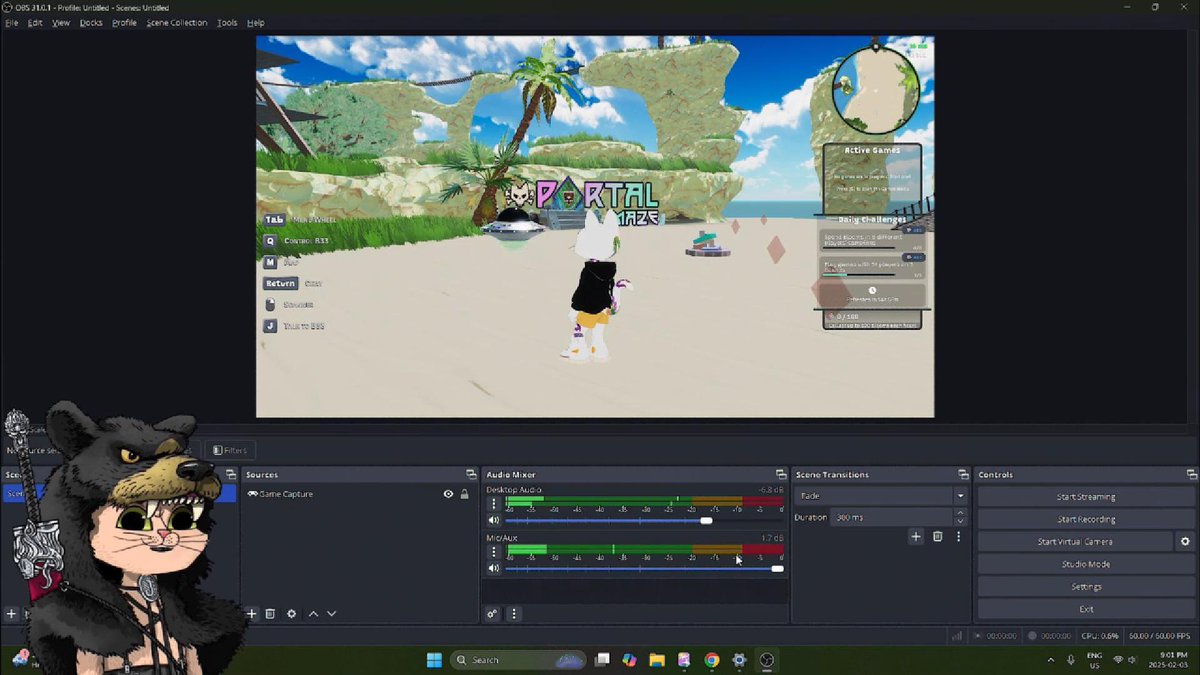Click the game preview canvas

[595, 227]
